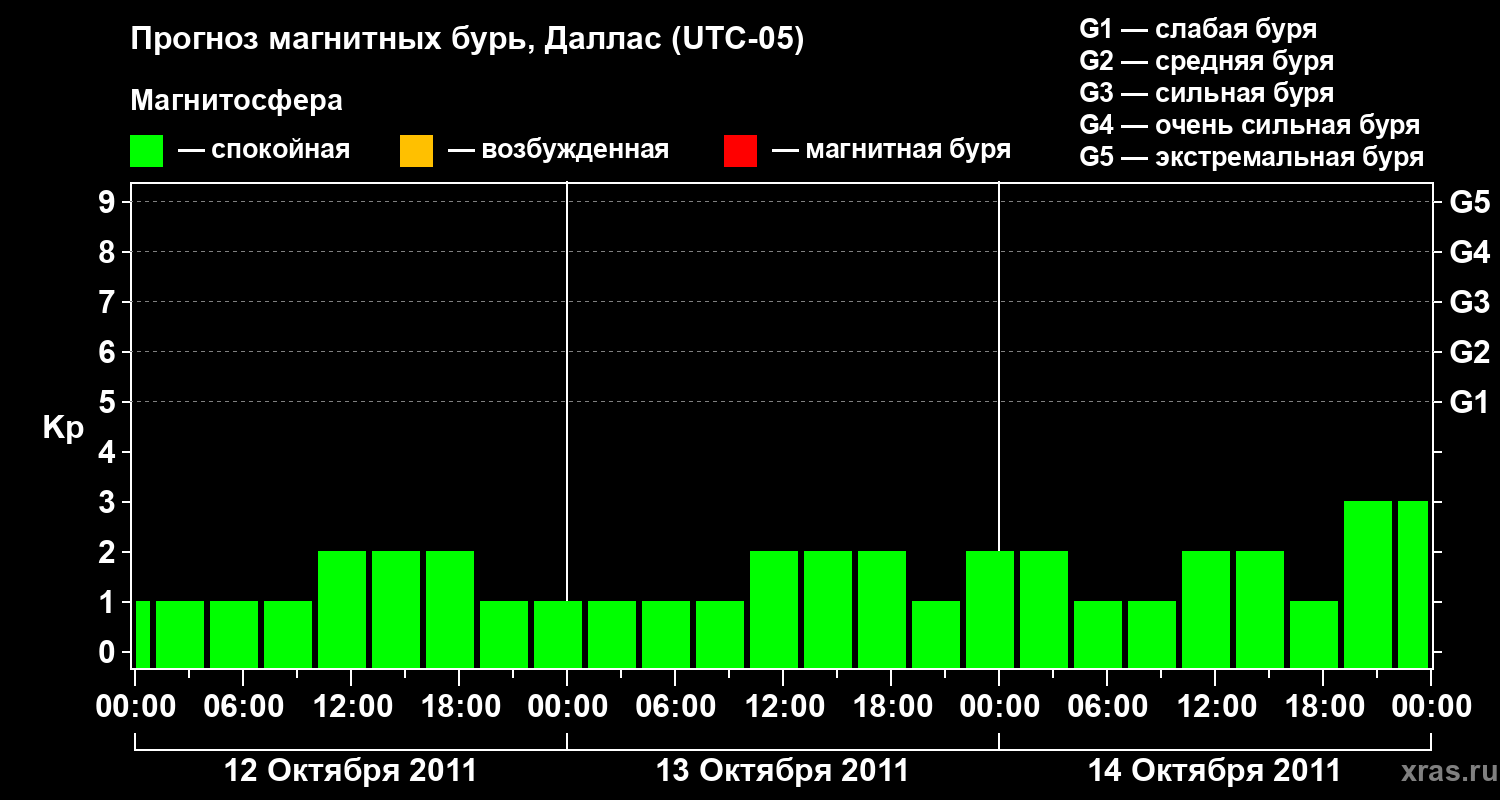The image size is (1500, 800).
Task: Click the first Kp 2 bar on 12 Октября
Action: 342,609
